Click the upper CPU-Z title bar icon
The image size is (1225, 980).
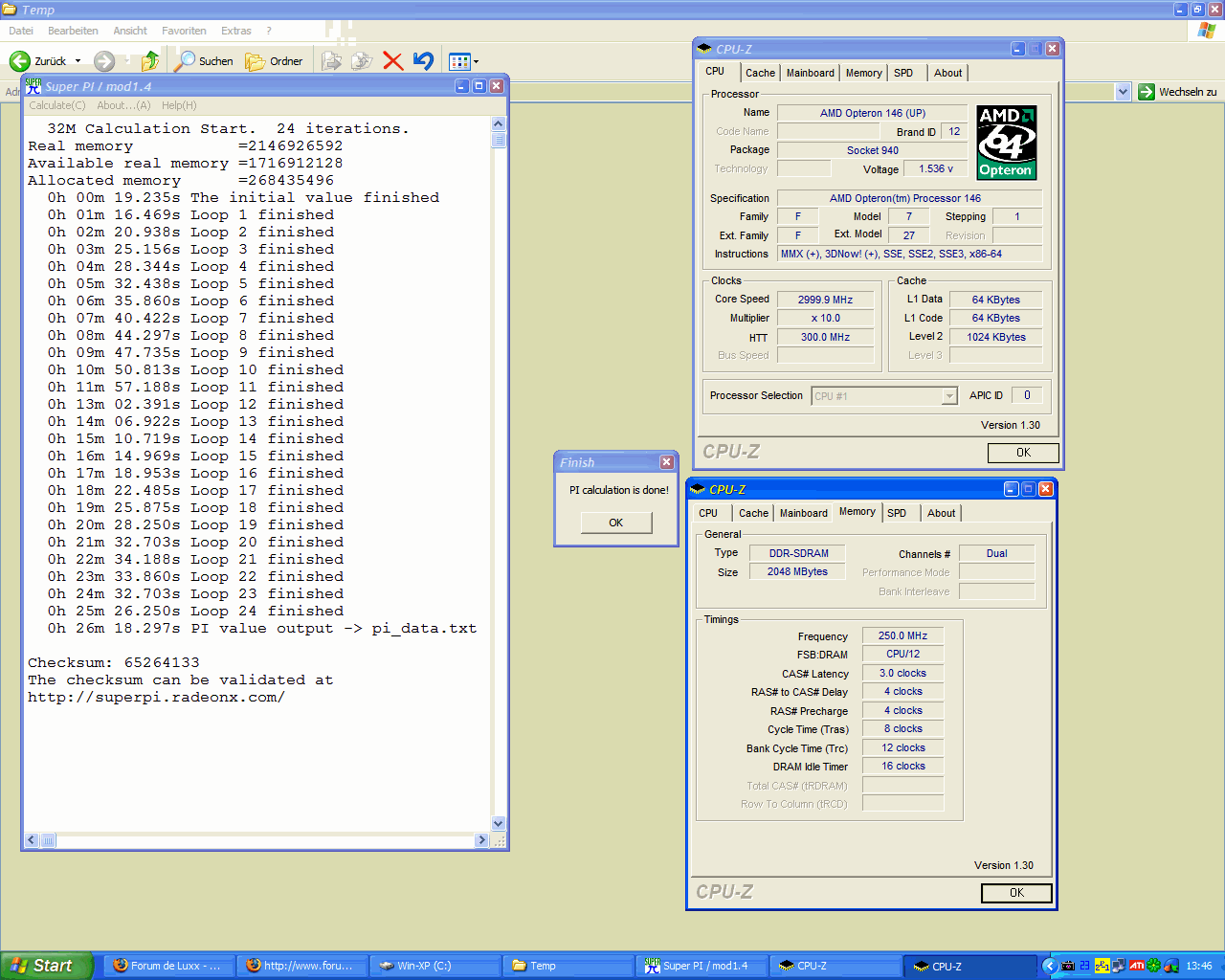705,49
